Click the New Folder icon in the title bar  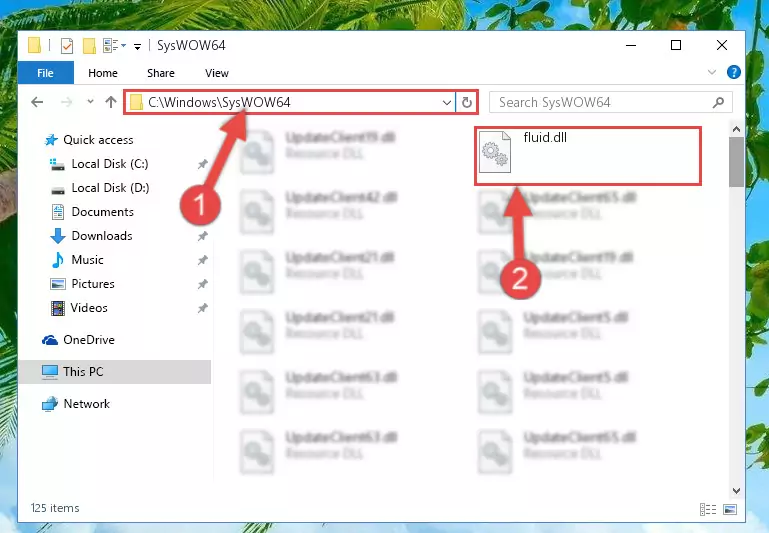tap(89, 46)
